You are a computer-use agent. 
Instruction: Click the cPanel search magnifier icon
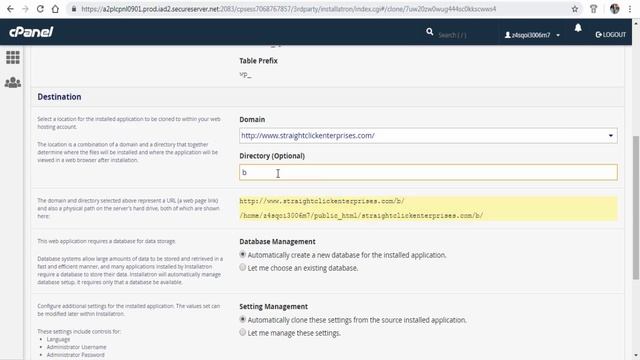[x=429, y=31]
